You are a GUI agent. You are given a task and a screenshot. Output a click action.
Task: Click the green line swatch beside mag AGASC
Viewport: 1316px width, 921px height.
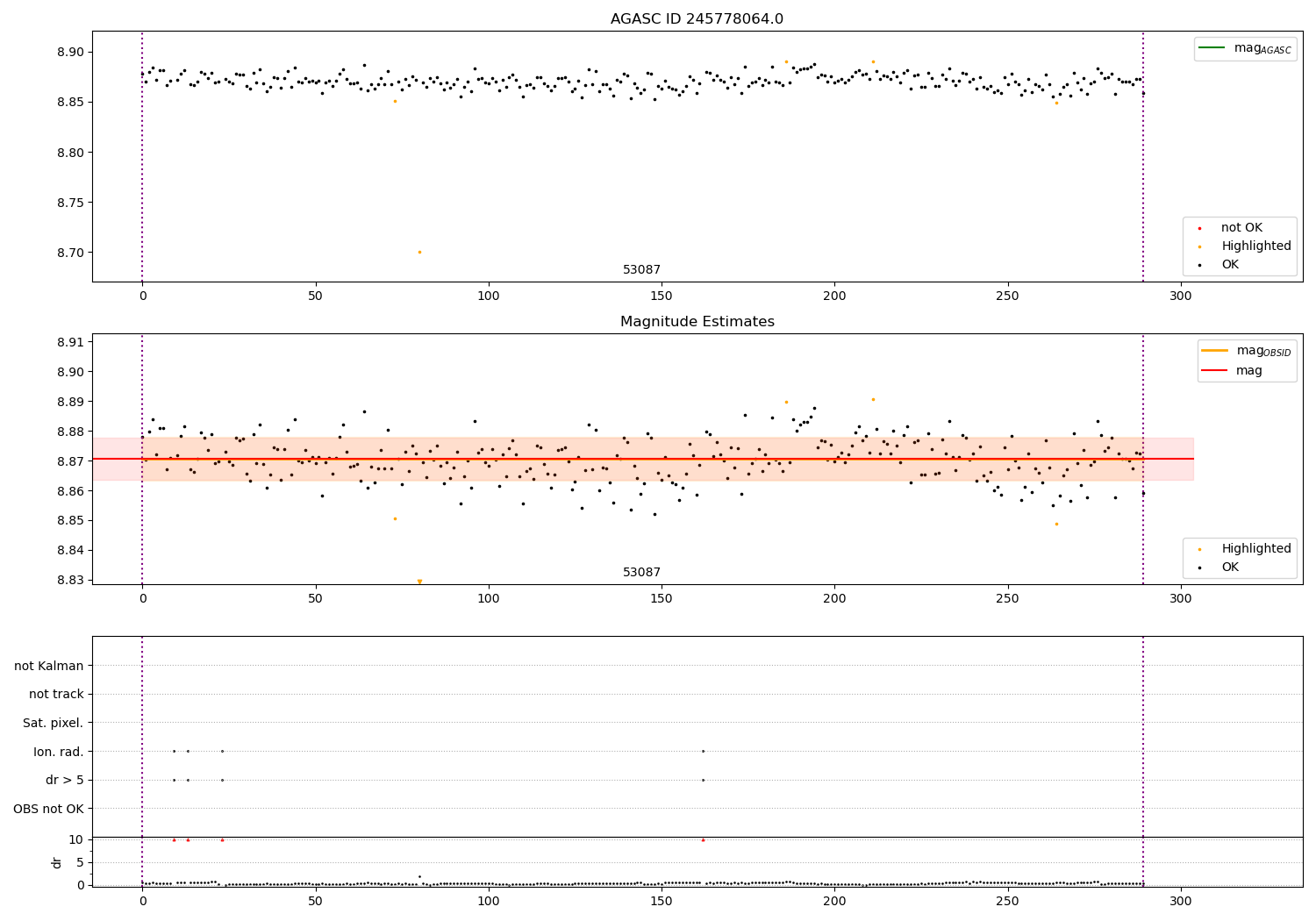click(x=1212, y=48)
